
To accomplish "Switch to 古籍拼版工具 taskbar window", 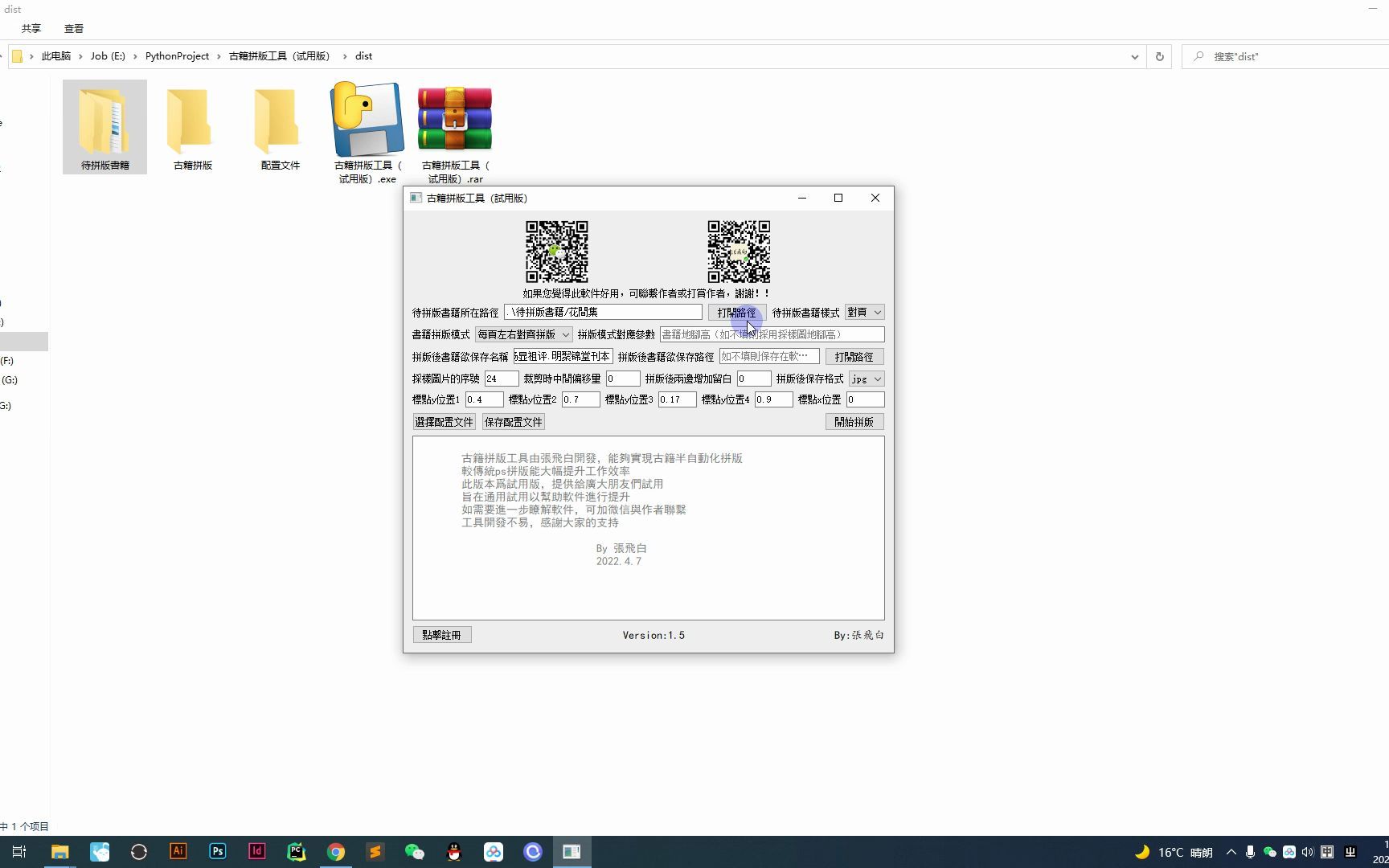I will (x=572, y=852).
